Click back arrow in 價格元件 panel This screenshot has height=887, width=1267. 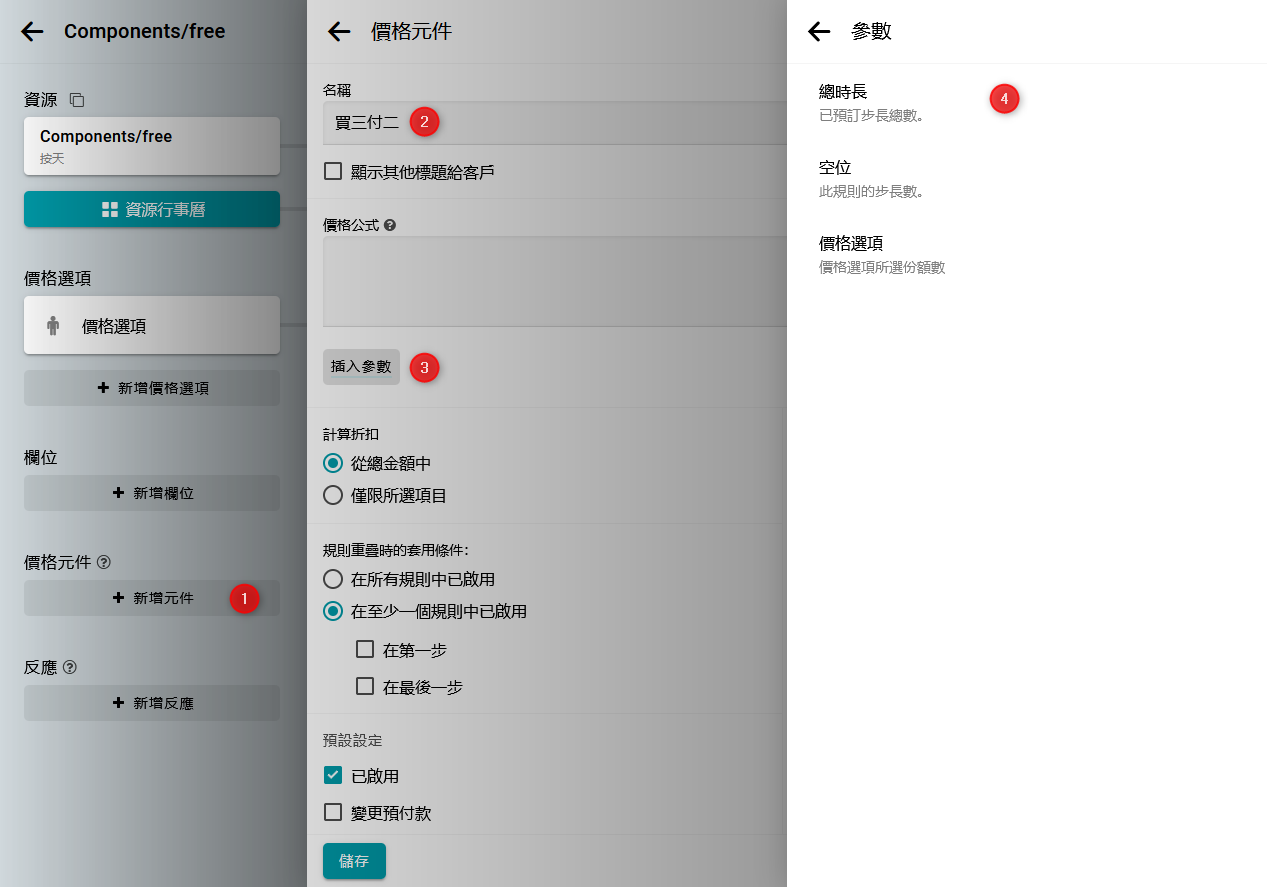(x=339, y=32)
